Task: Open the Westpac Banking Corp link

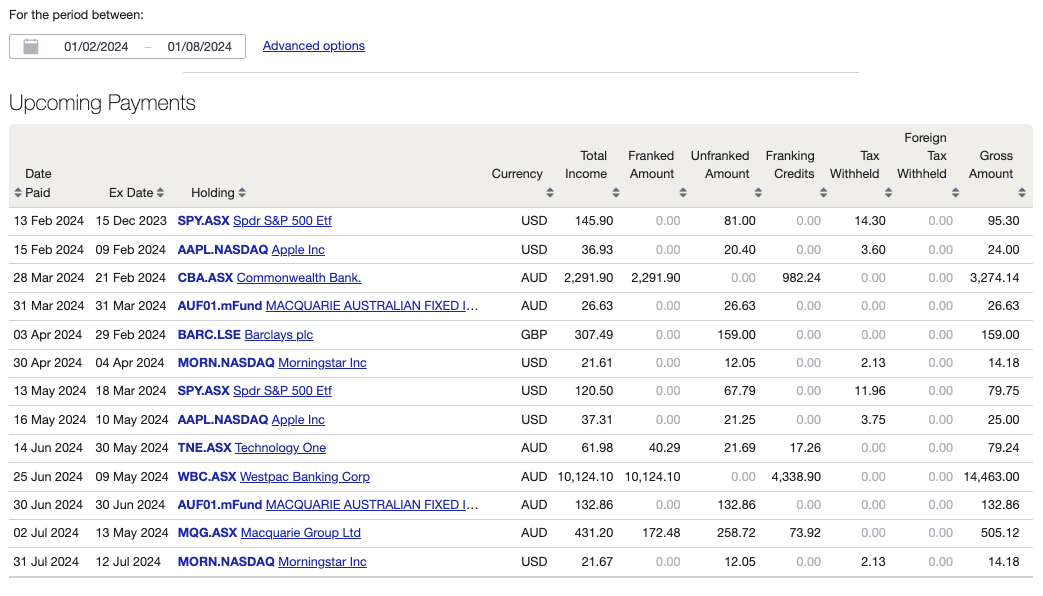Action: [x=304, y=477]
